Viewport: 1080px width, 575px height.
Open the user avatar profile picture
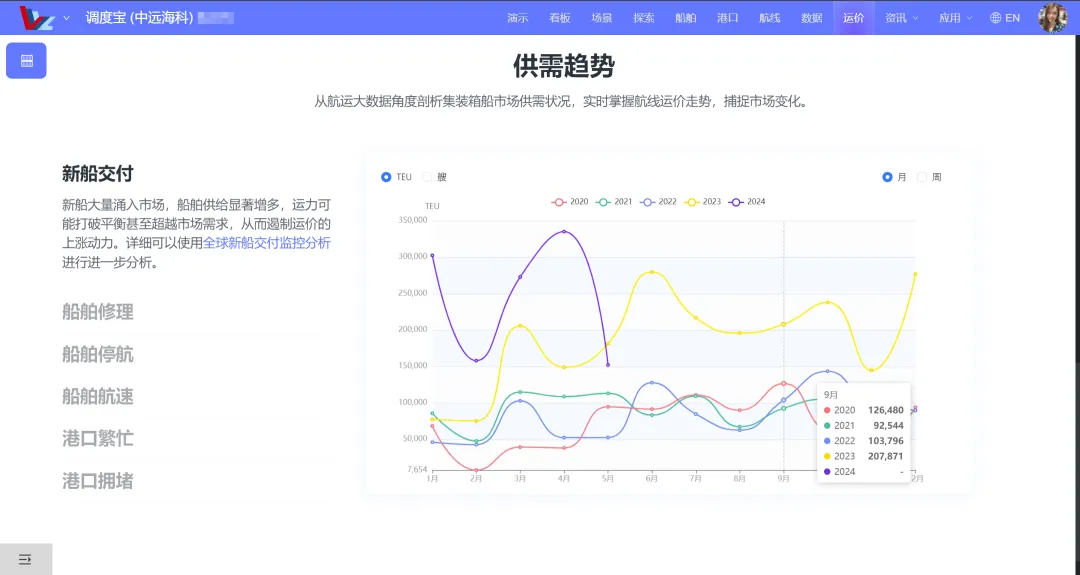(1052, 18)
